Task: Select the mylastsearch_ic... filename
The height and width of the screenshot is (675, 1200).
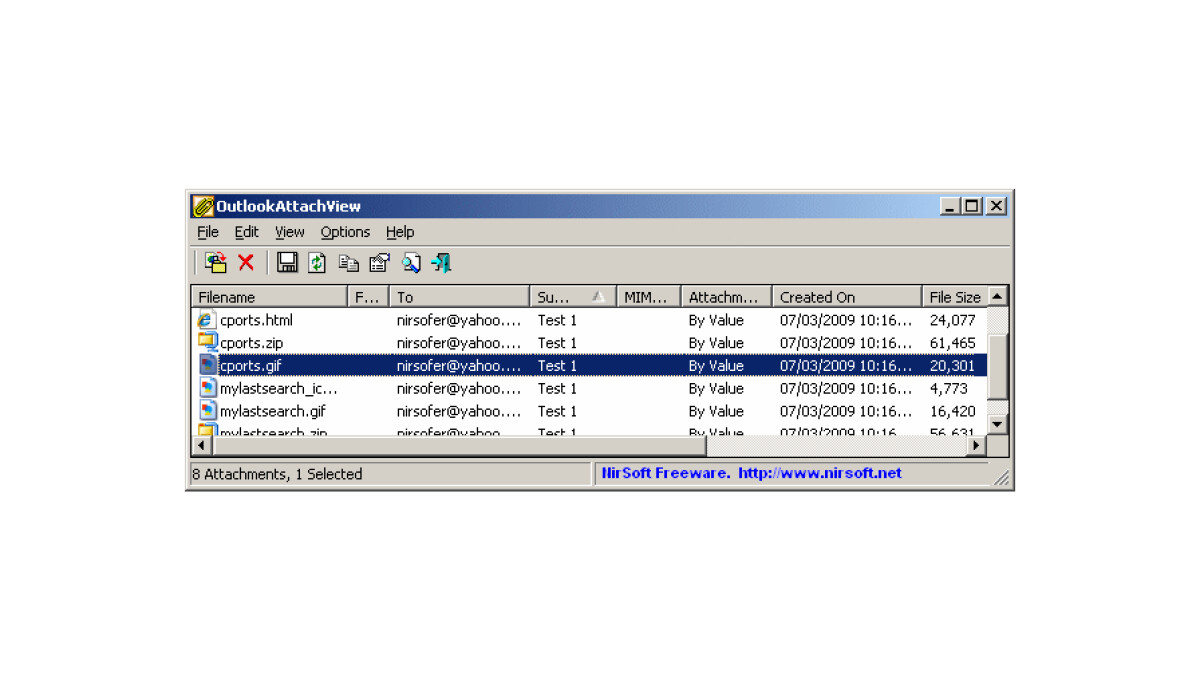Action: point(279,388)
